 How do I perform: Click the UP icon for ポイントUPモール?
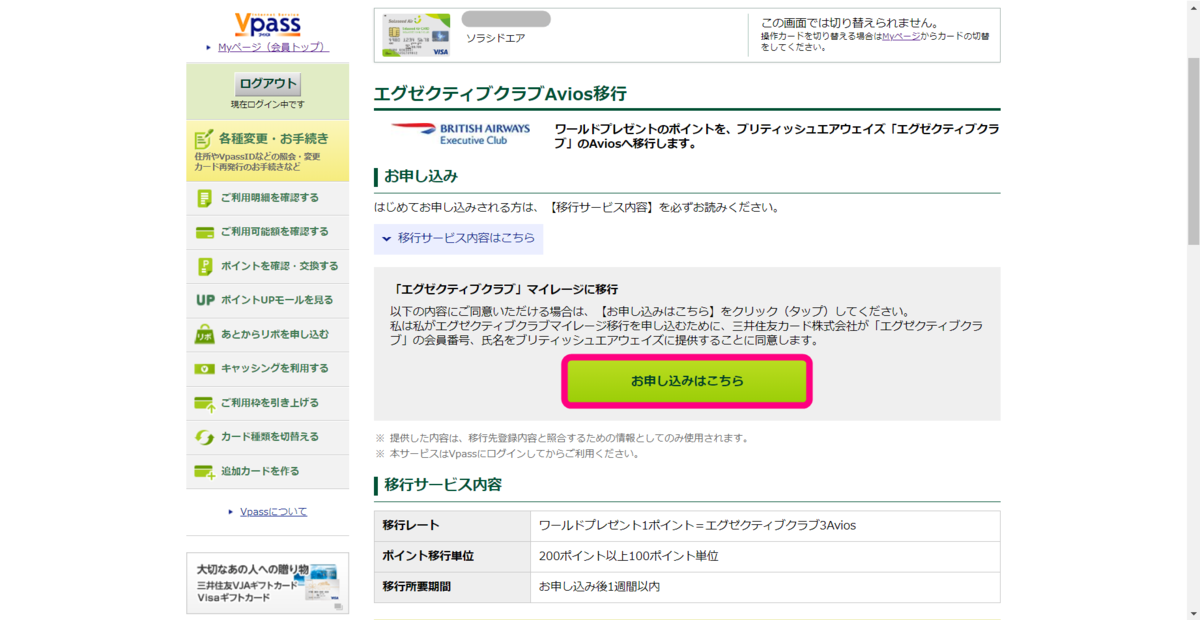pyautogui.click(x=205, y=300)
